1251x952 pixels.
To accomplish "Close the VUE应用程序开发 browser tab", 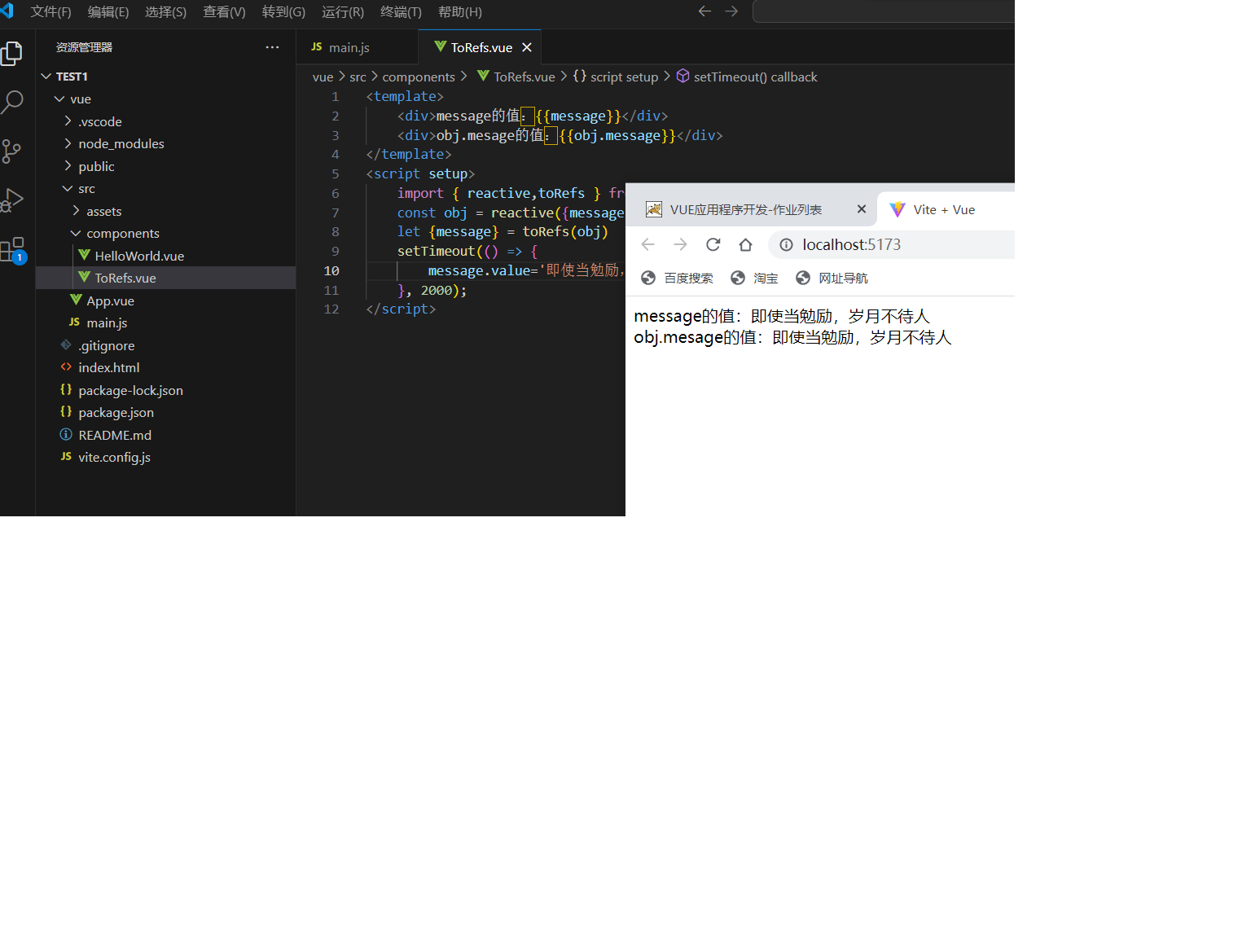I will [862, 209].
